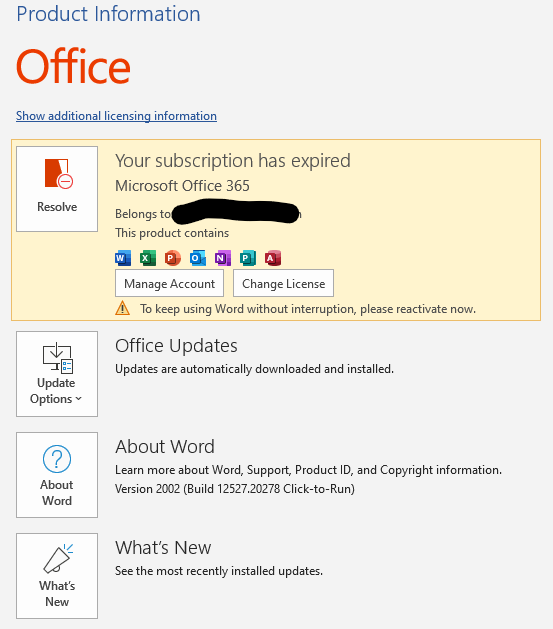
Task: Click the 'What's New' section heading
Action: (x=163, y=548)
